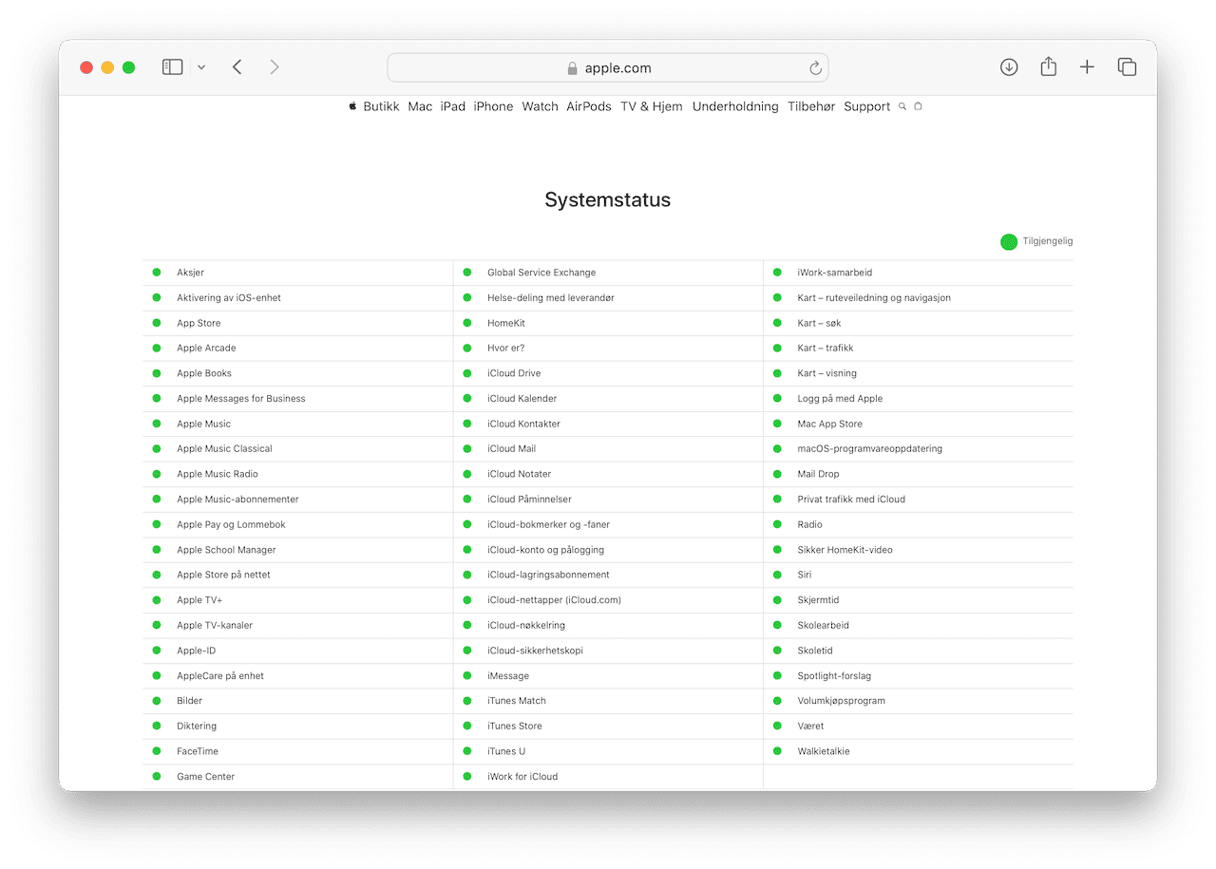Select the Sikker HomeKit-video row
This screenshot has width=1216, height=869.
click(x=918, y=550)
